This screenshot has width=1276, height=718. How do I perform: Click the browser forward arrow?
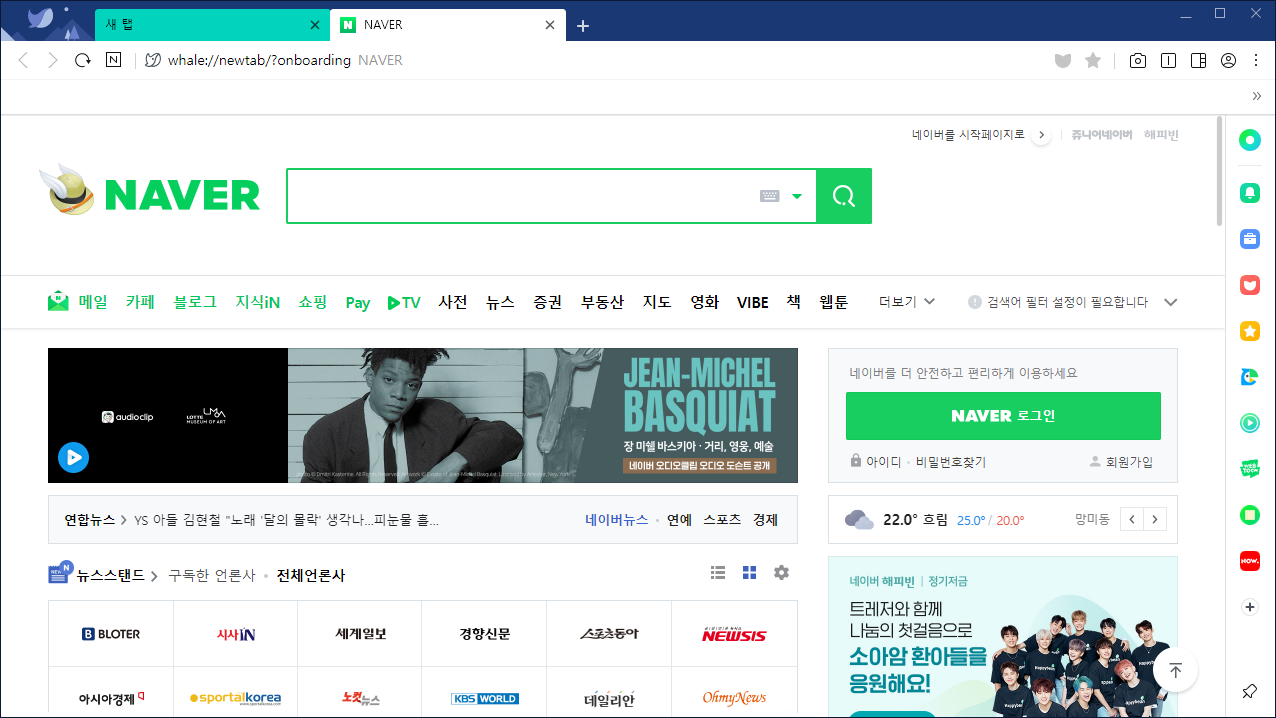(x=53, y=60)
